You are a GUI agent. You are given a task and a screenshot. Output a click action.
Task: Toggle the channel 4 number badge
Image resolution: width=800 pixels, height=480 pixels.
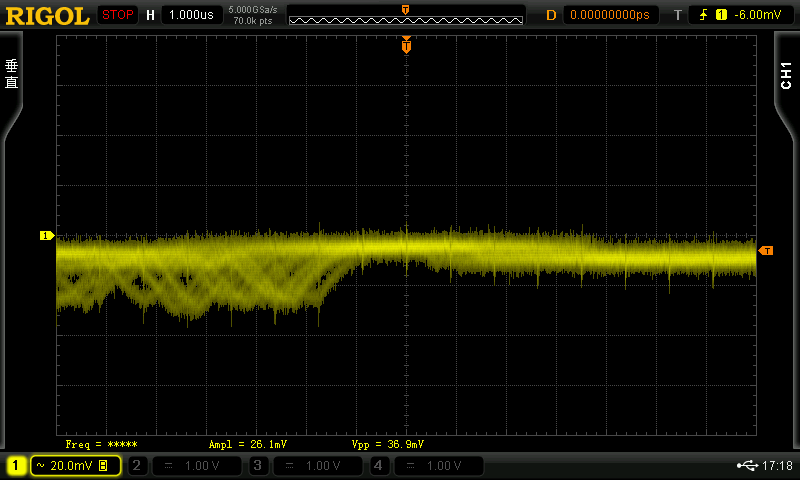pyautogui.click(x=378, y=465)
